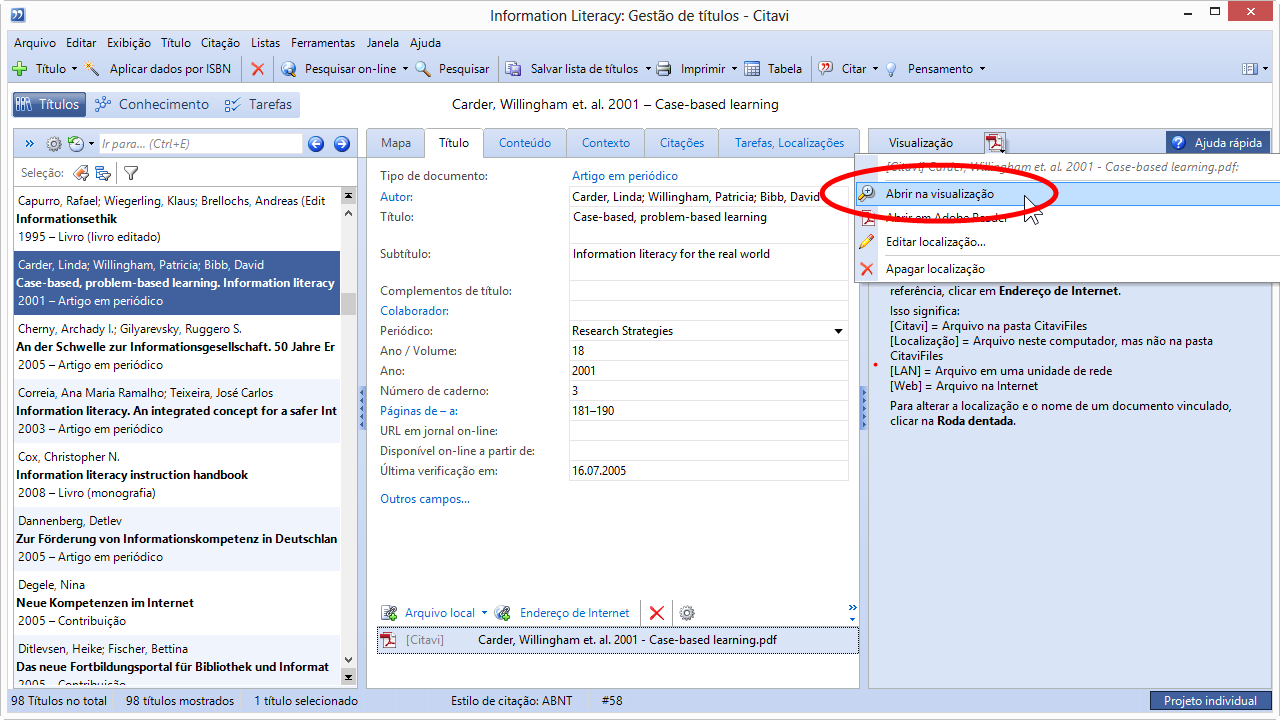1280x720 pixels.
Task: Switch to the Mapa tab
Action: click(396, 143)
